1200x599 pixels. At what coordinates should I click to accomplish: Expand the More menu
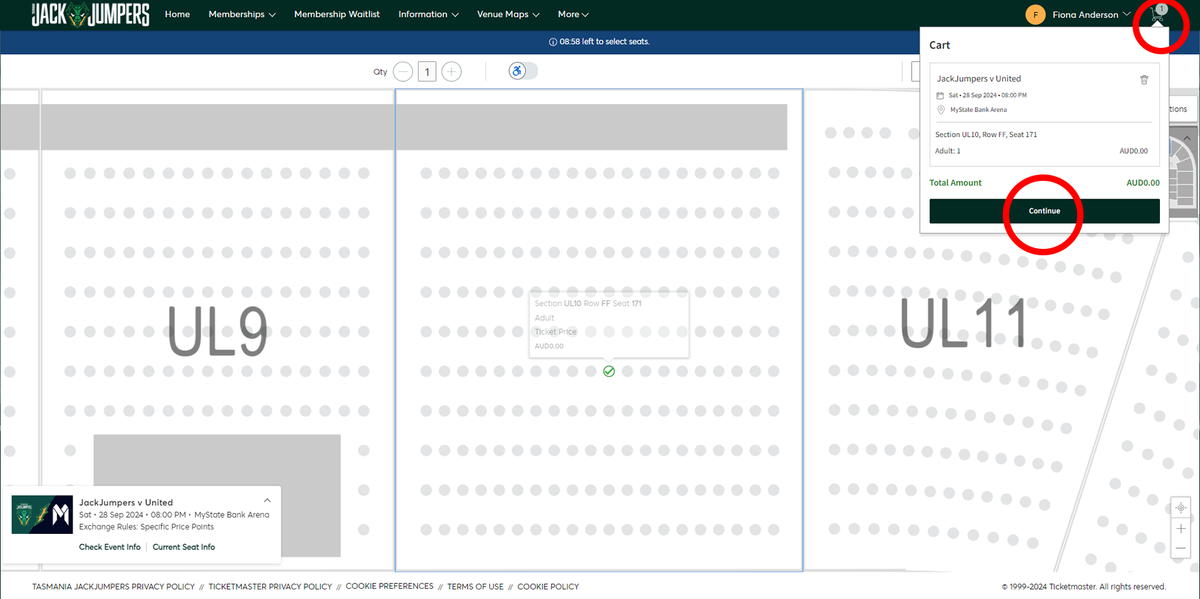point(573,15)
